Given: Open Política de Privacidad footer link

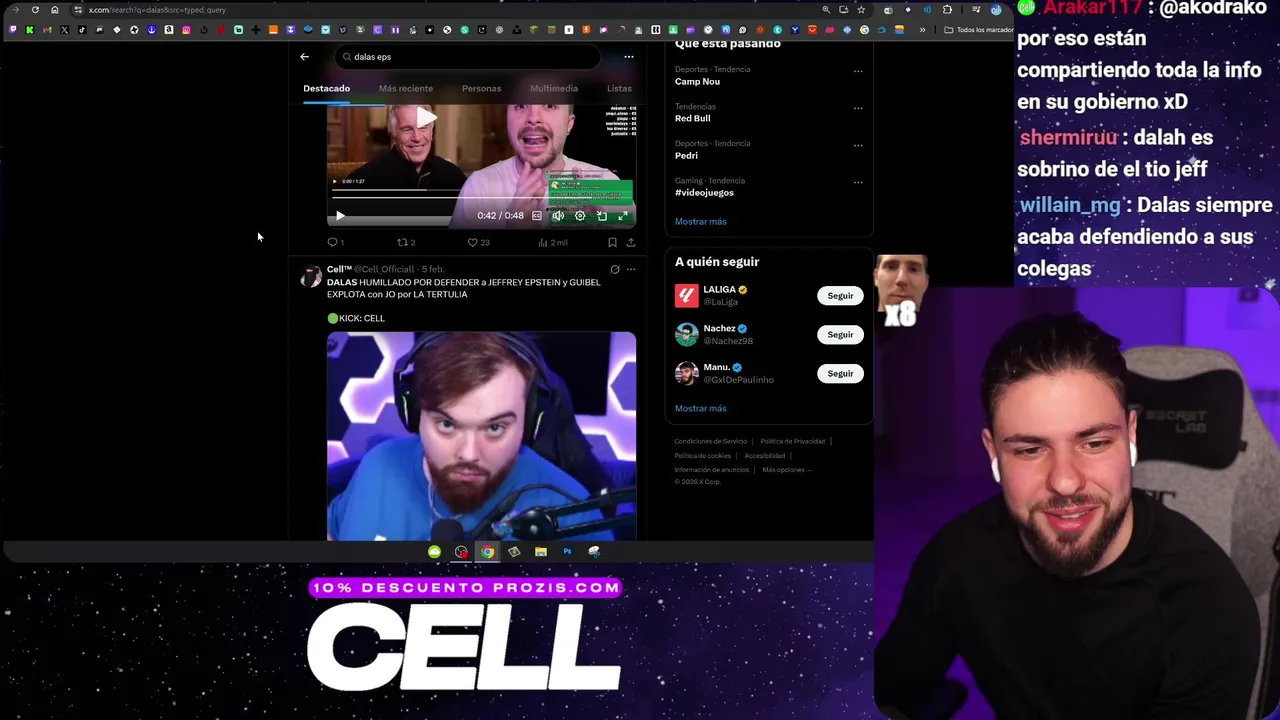Looking at the screenshot, I should pos(792,441).
